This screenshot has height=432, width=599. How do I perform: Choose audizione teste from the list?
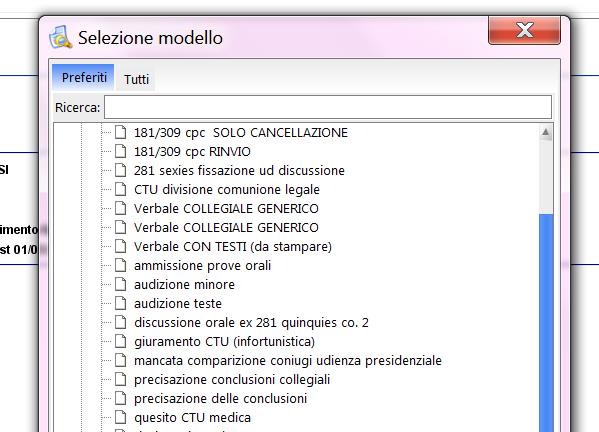[178, 303]
